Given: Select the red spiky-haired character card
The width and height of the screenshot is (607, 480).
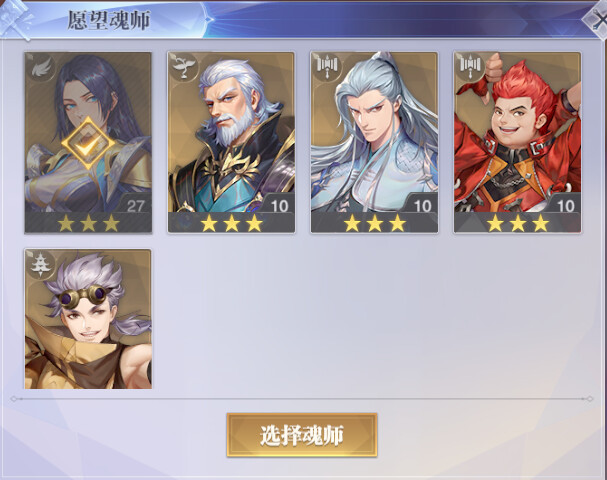Looking at the screenshot, I should pos(518,142).
